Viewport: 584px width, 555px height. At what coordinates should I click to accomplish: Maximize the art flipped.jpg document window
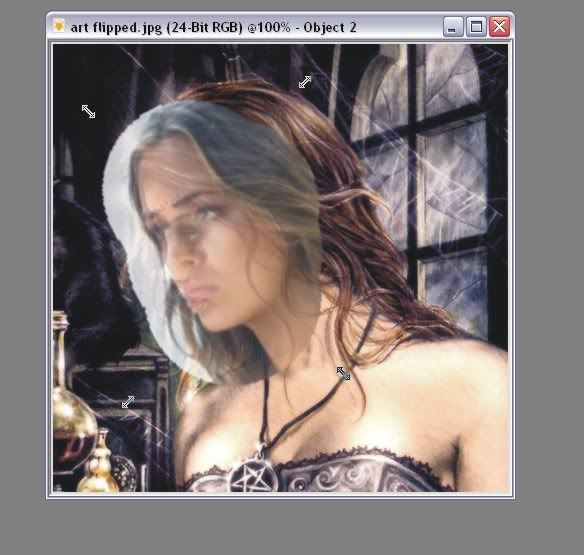click(x=476, y=26)
